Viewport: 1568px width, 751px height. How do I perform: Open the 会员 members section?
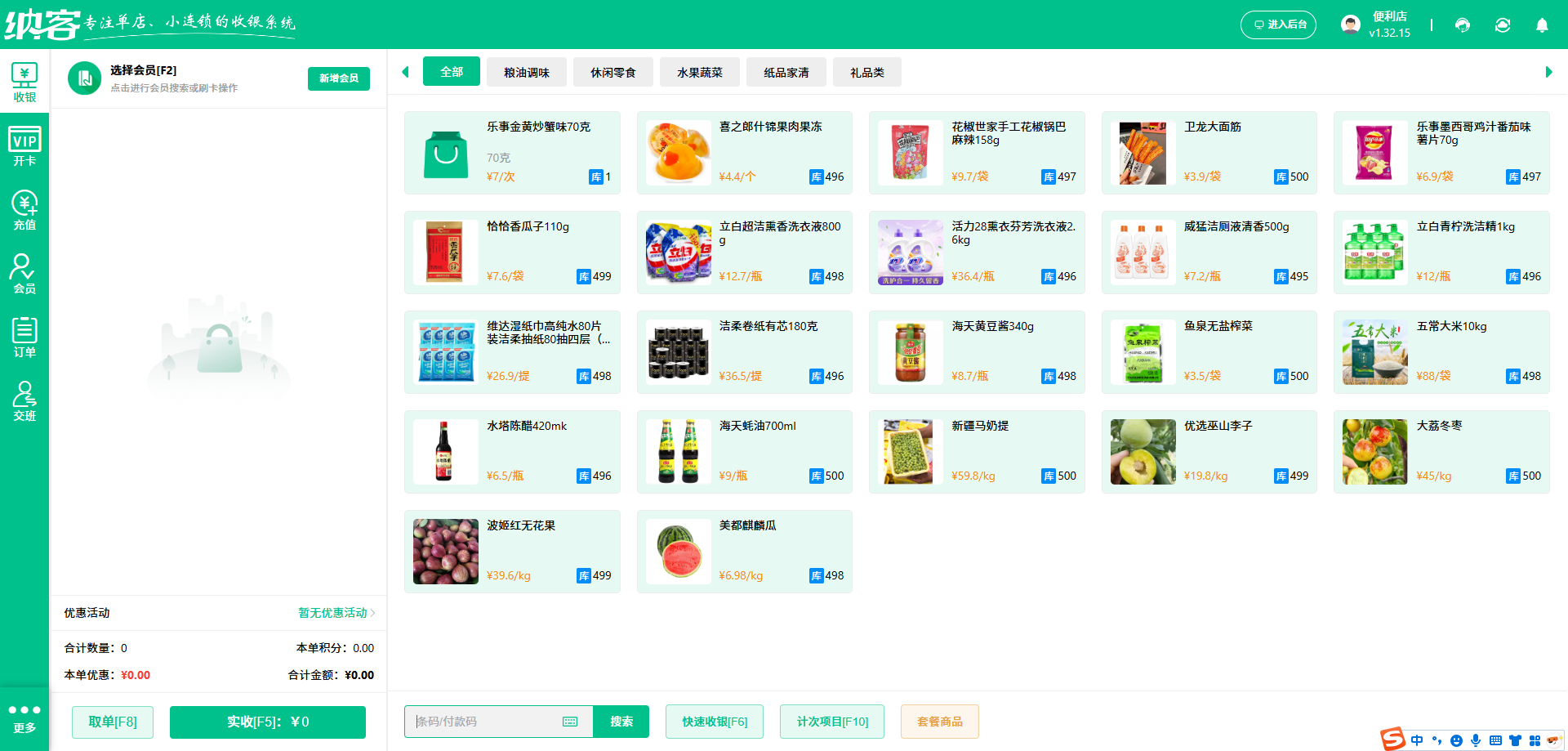pos(24,274)
